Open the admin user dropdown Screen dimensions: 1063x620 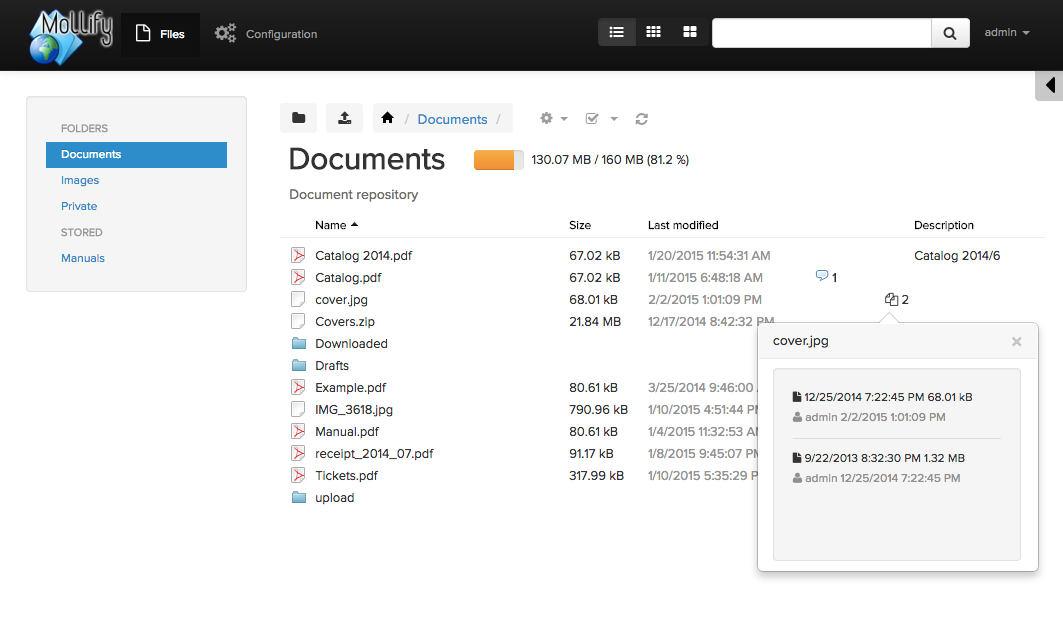pyautogui.click(x=1007, y=33)
